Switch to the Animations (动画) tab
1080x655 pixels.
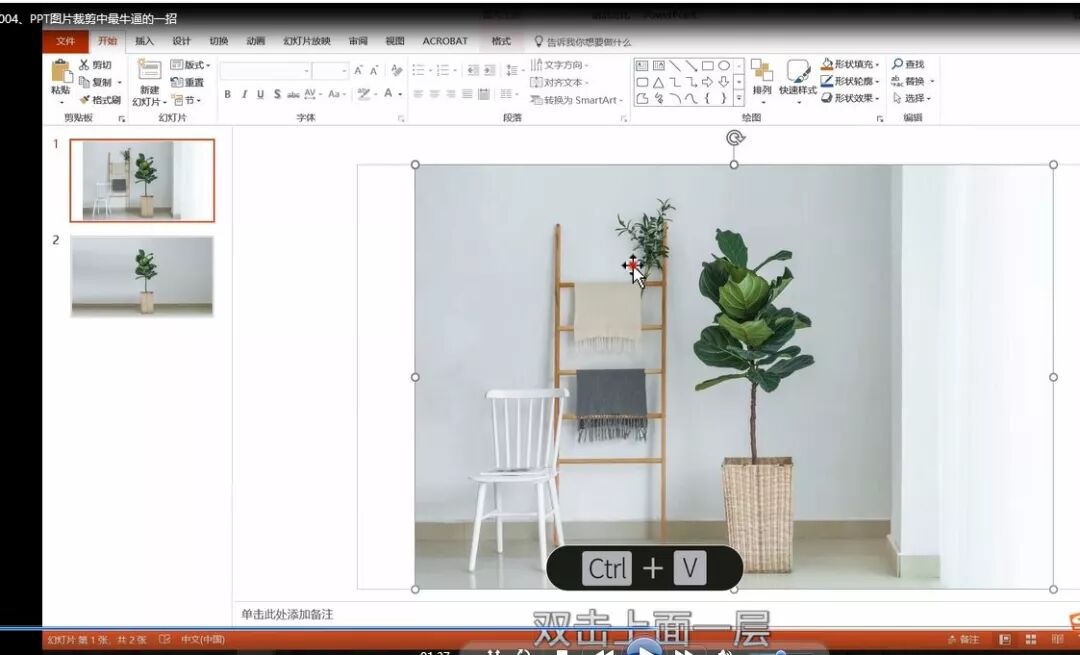pyautogui.click(x=256, y=41)
